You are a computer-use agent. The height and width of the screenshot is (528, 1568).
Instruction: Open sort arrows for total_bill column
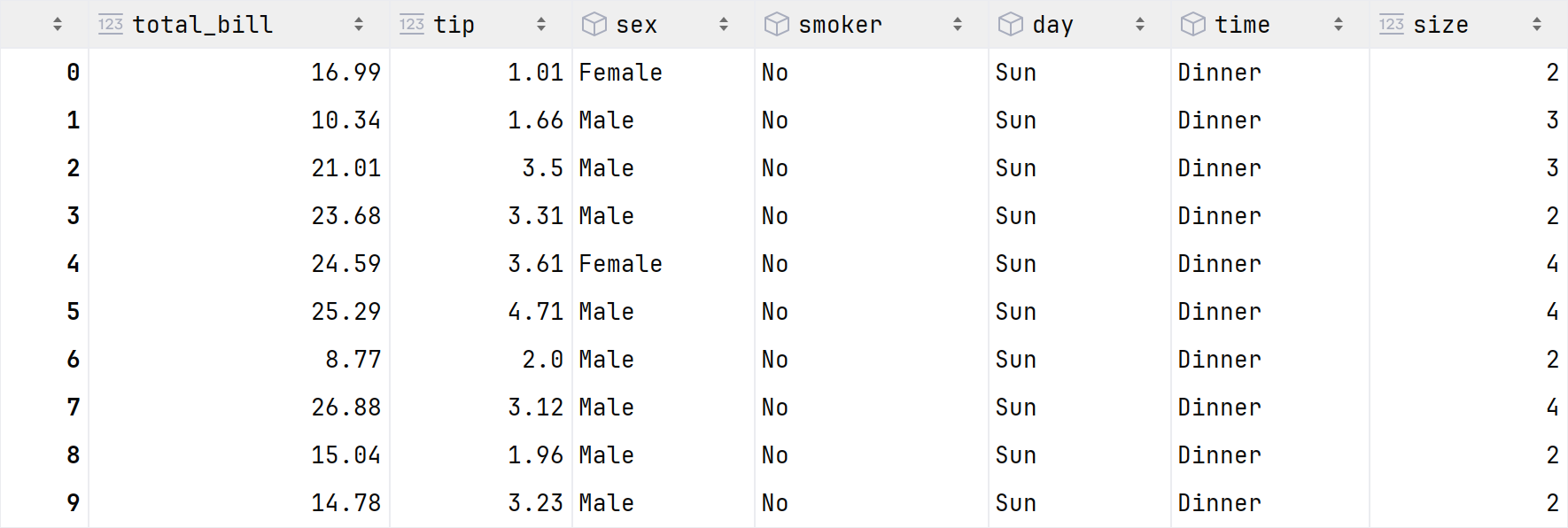(359, 25)
